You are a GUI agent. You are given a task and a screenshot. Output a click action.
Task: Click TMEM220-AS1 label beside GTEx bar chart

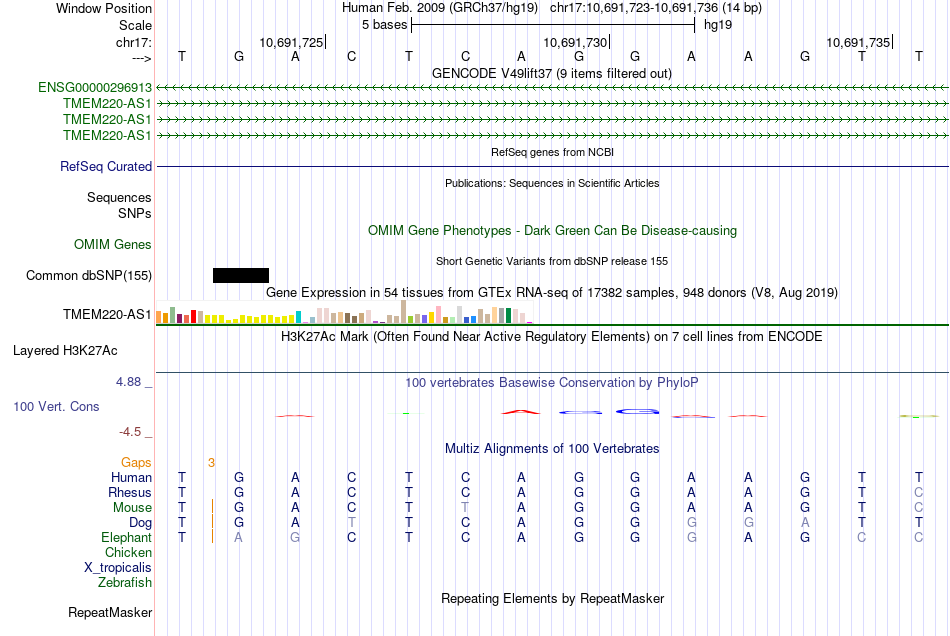[107, 314]
